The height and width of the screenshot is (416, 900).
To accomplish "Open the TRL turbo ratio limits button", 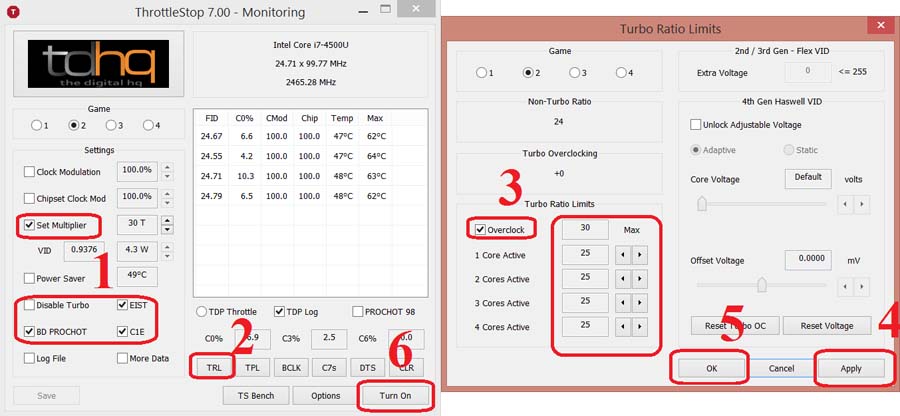I will pos(212,367).
